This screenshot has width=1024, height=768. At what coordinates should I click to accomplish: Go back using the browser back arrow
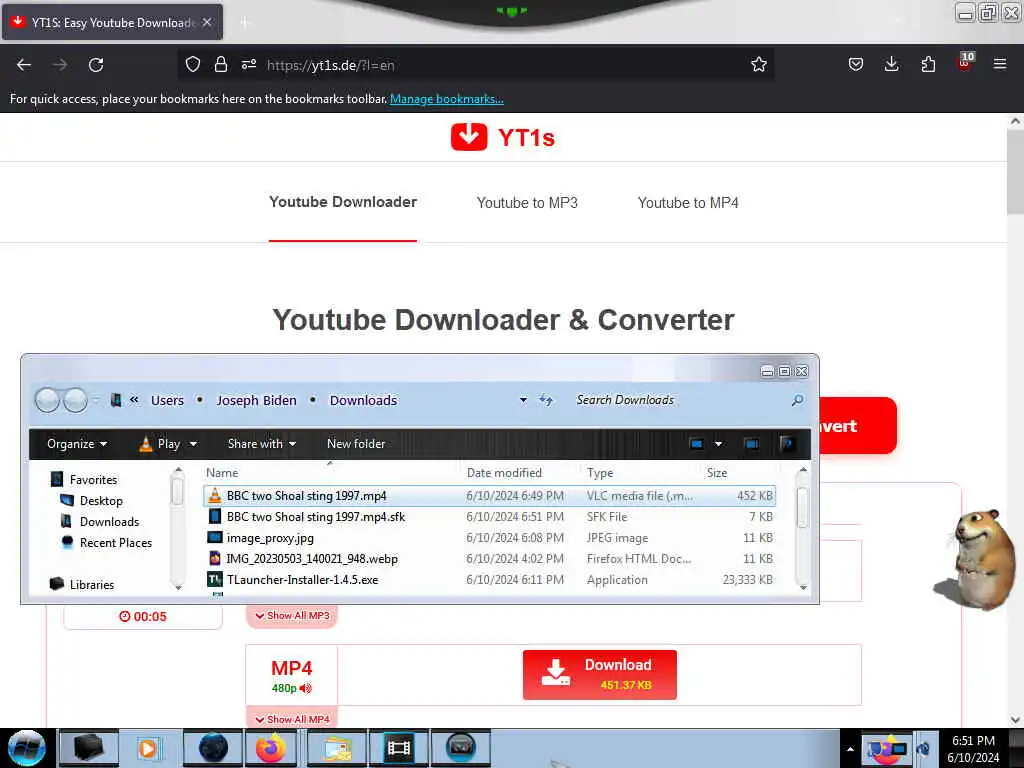pyautogui.click(x=24, y=65)
